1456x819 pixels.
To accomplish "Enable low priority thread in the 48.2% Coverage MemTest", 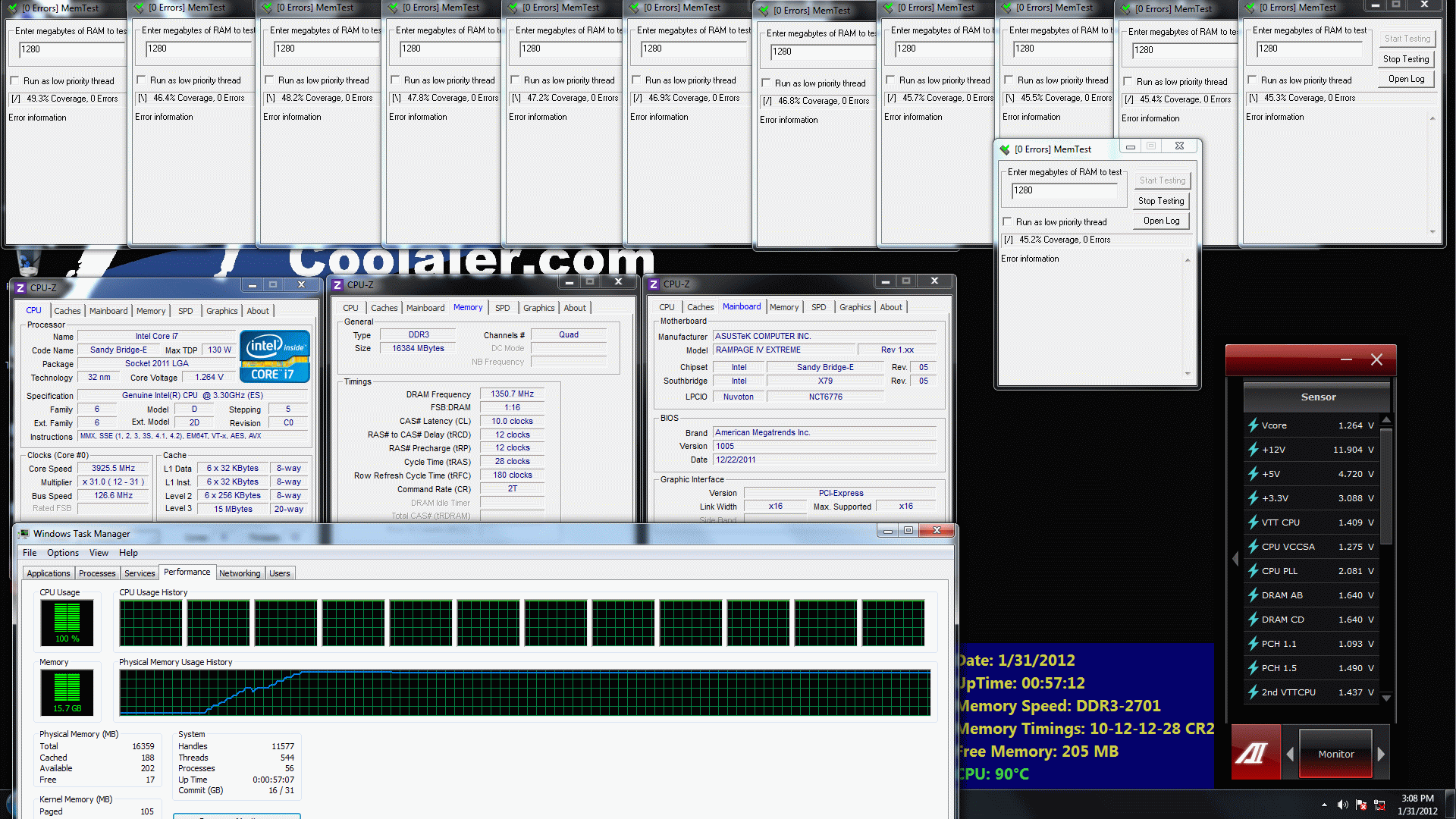I will [269, 80].
